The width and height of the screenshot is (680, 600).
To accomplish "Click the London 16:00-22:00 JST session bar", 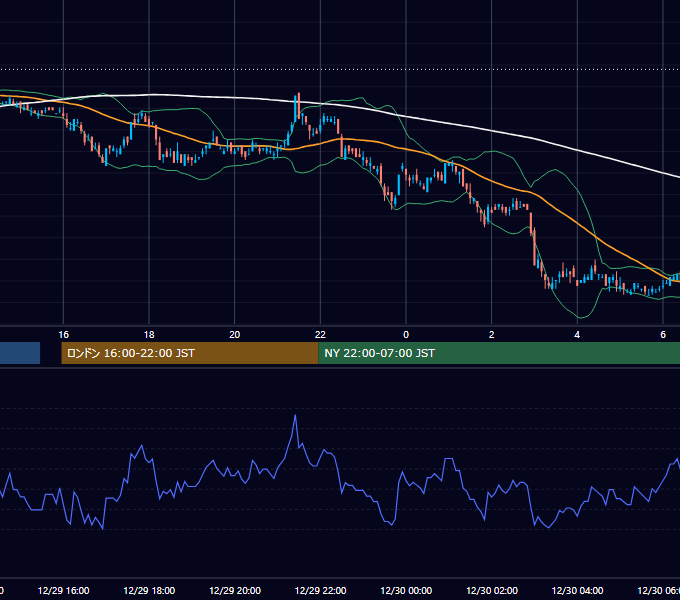I will tap(190, 353).
